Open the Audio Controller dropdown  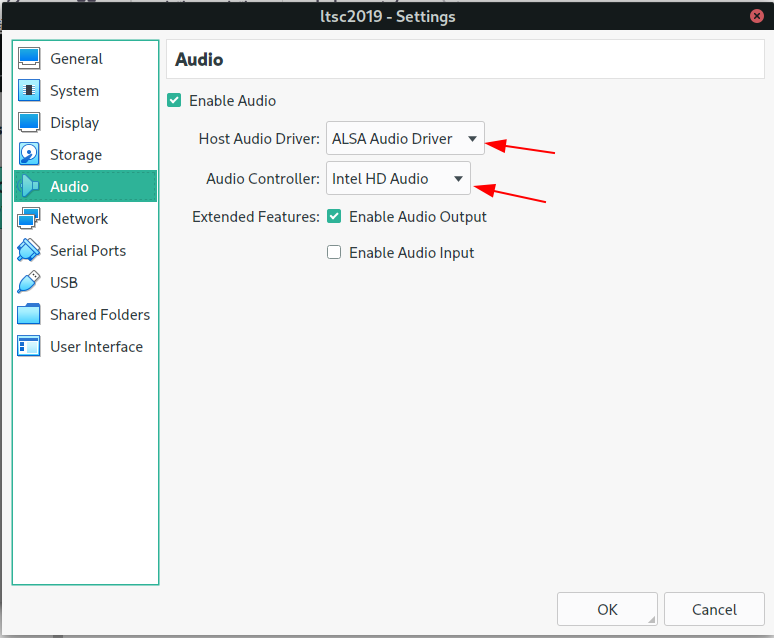(x=398, y=178)
